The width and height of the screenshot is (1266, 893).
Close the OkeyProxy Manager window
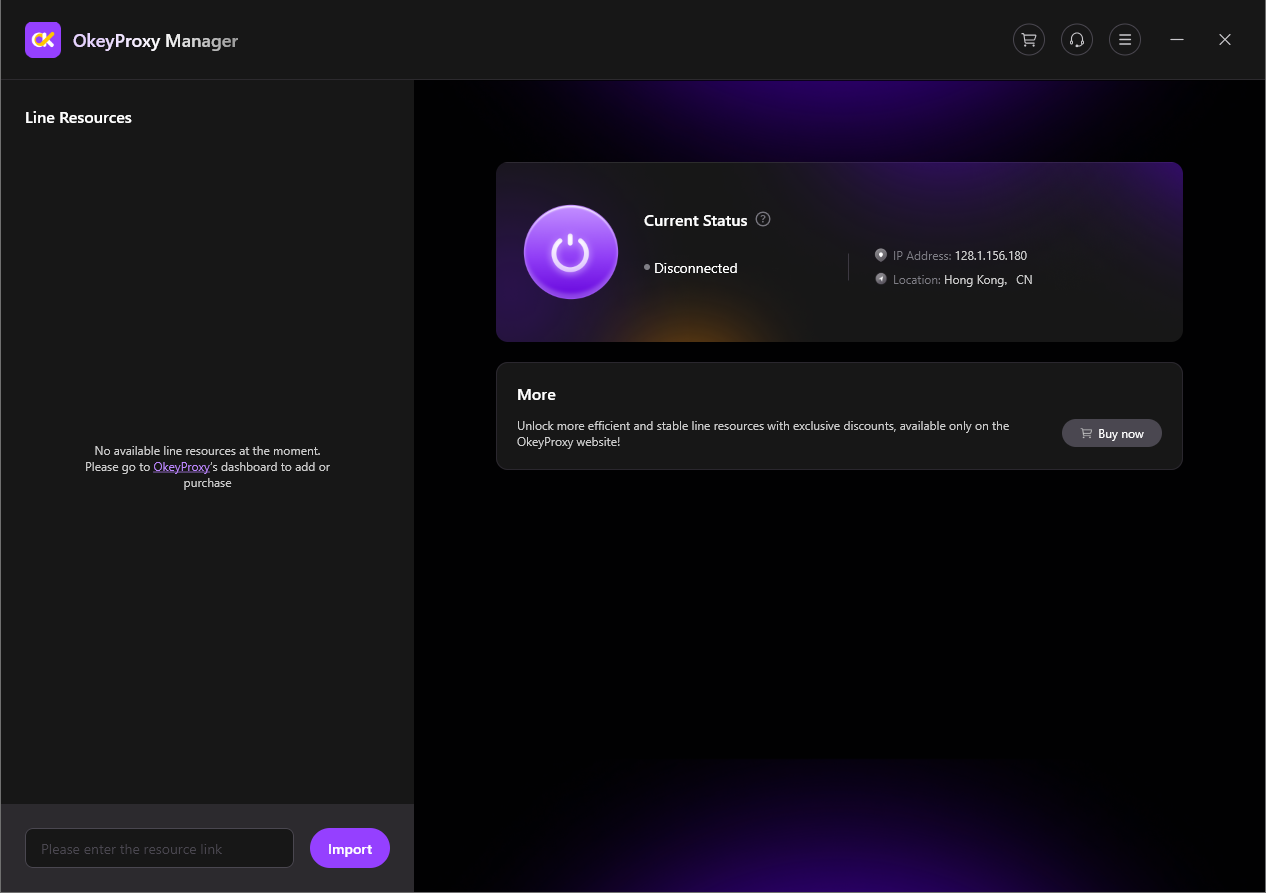[x=1224, y=40]
